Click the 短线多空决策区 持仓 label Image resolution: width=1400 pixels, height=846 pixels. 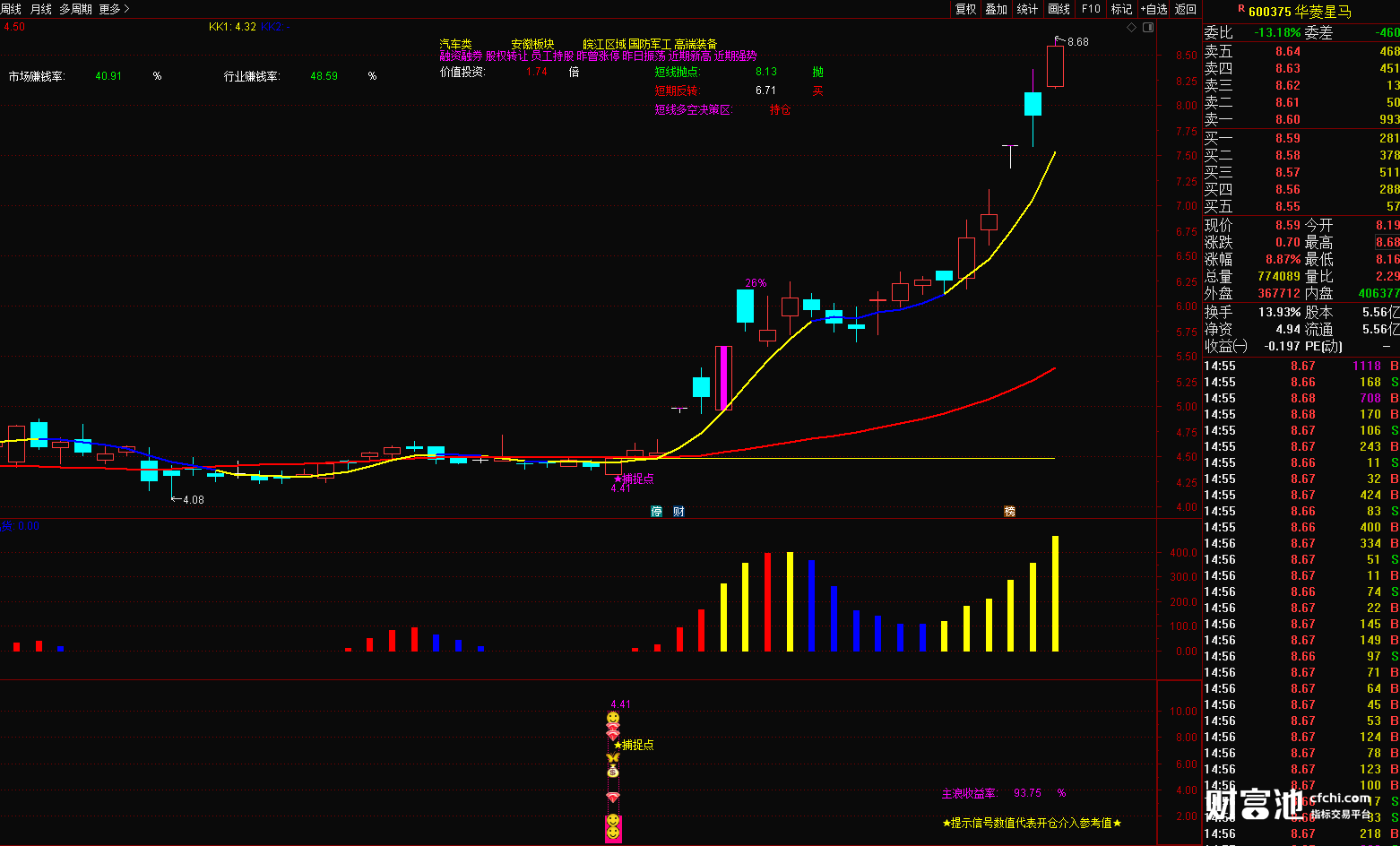coord(781,110)
